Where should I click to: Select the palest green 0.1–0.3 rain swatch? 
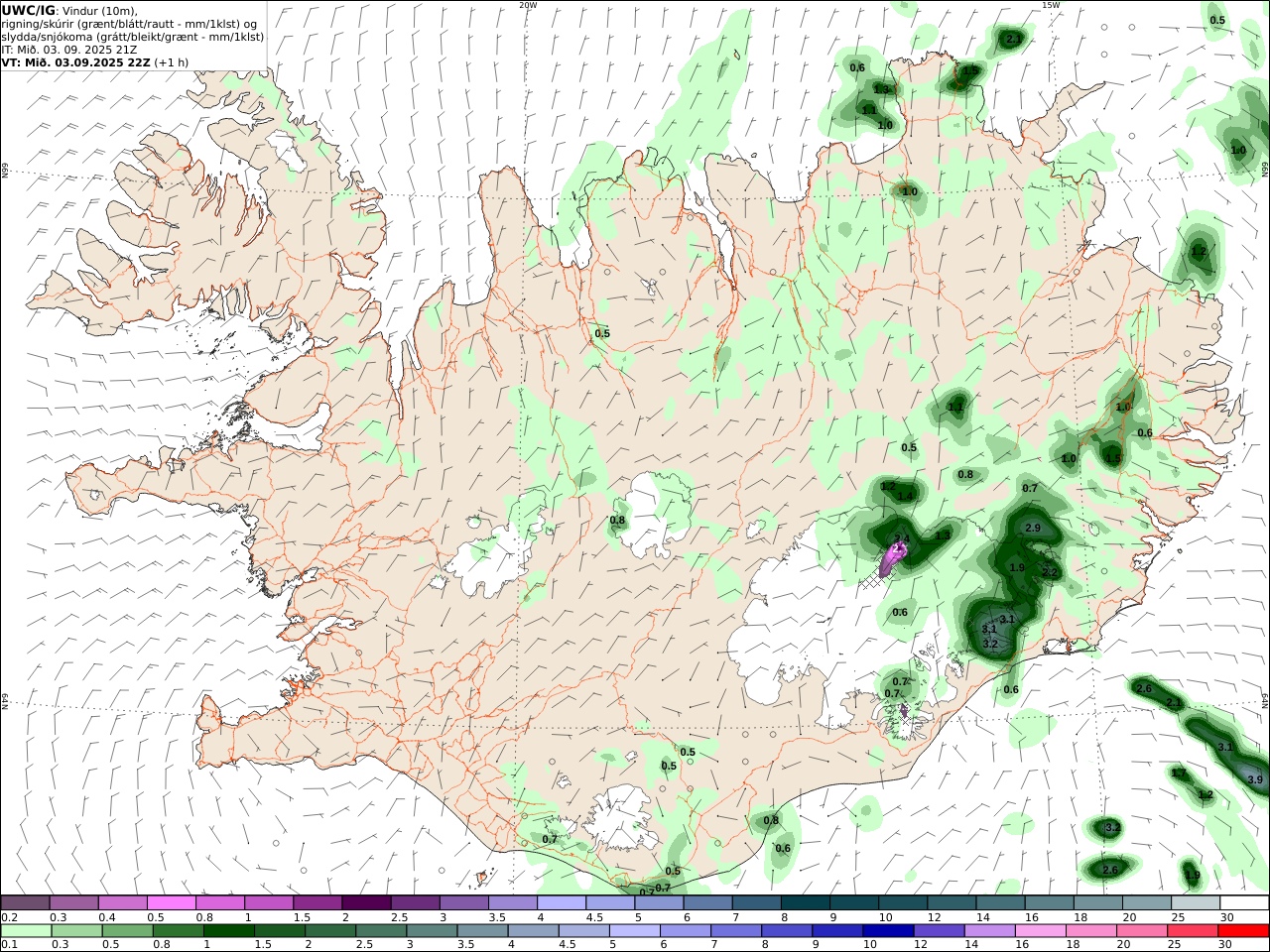coord(26,931)
